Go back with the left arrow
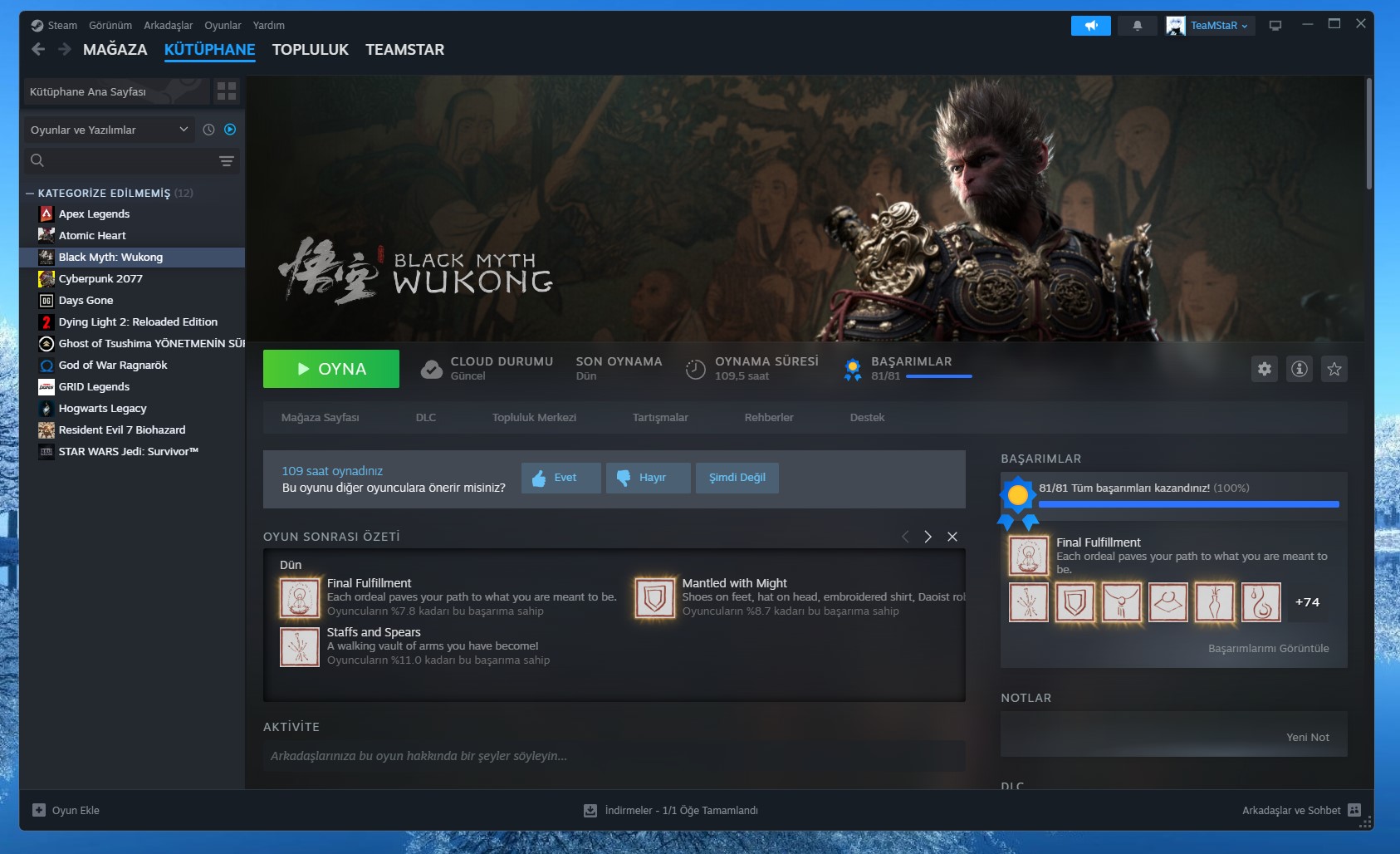This screenshot has height=854, width=1400. click(38, 49)
